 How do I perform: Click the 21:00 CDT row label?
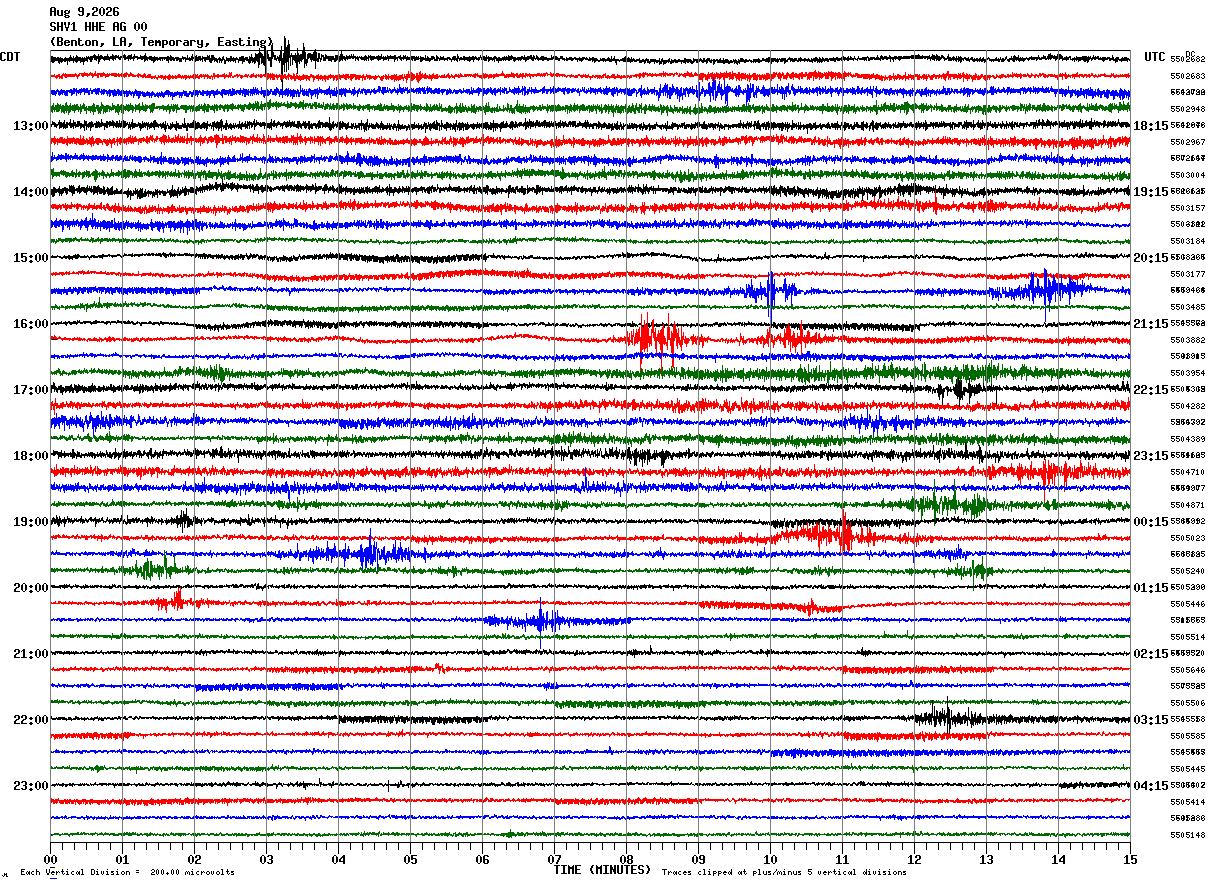(x=31, y=653)
